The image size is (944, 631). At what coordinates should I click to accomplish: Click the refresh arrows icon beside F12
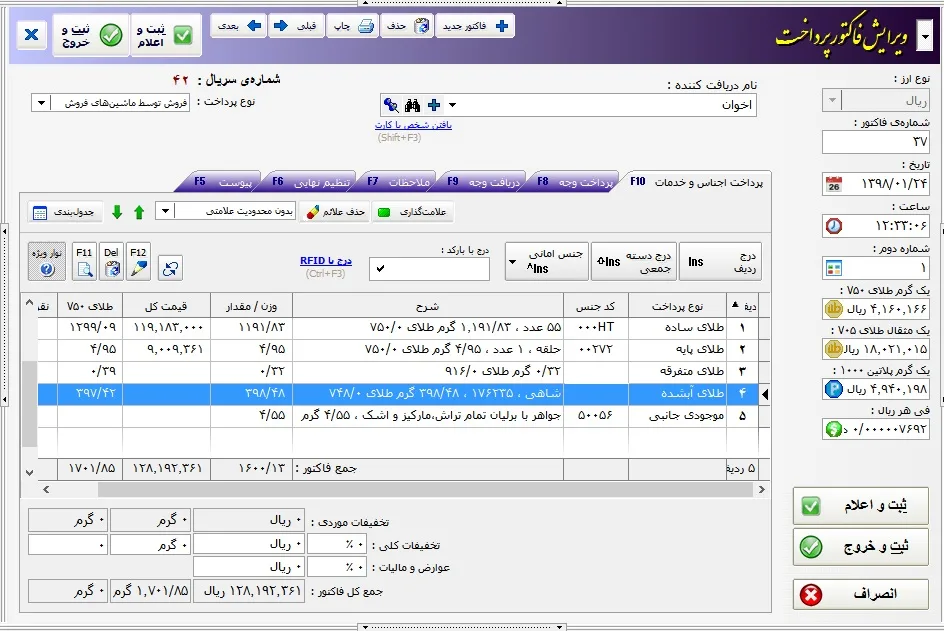point(170,268)
